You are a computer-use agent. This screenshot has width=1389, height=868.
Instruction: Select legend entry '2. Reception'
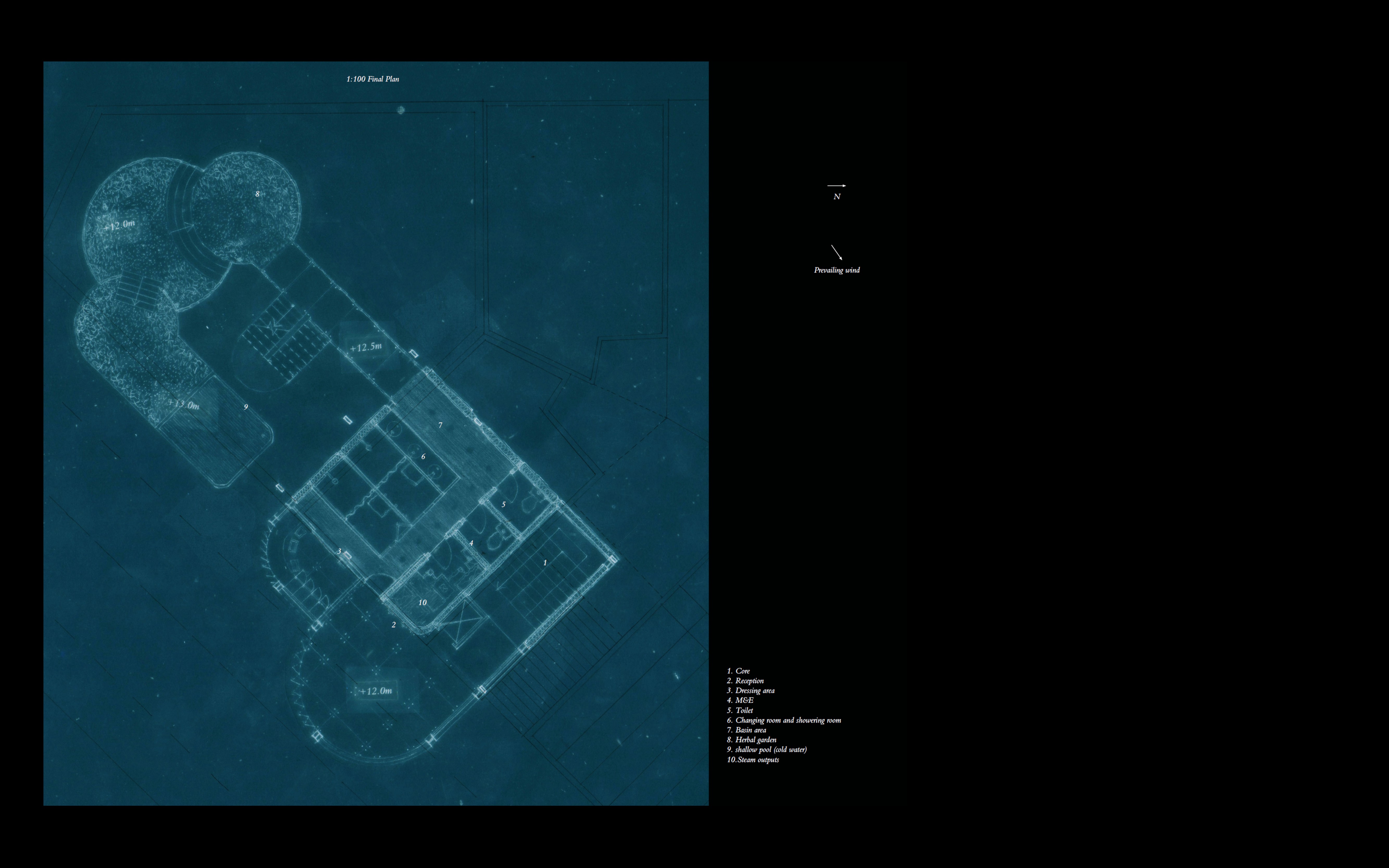(746, 681)
